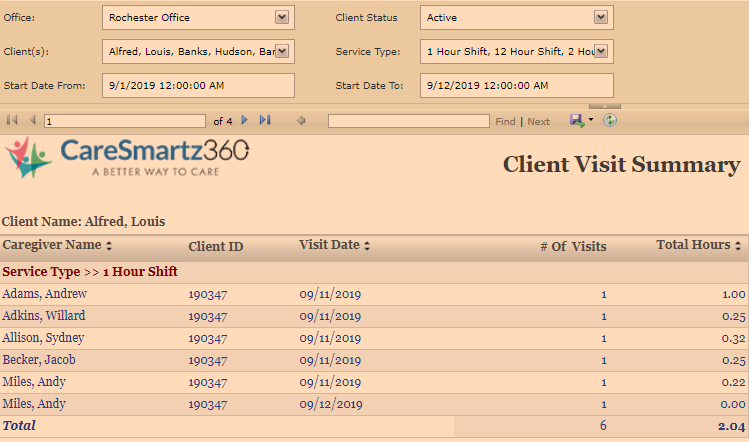Viewport: 749px width, 442px height.
Task: Click the export save disk icon
Action: [577, 120]
